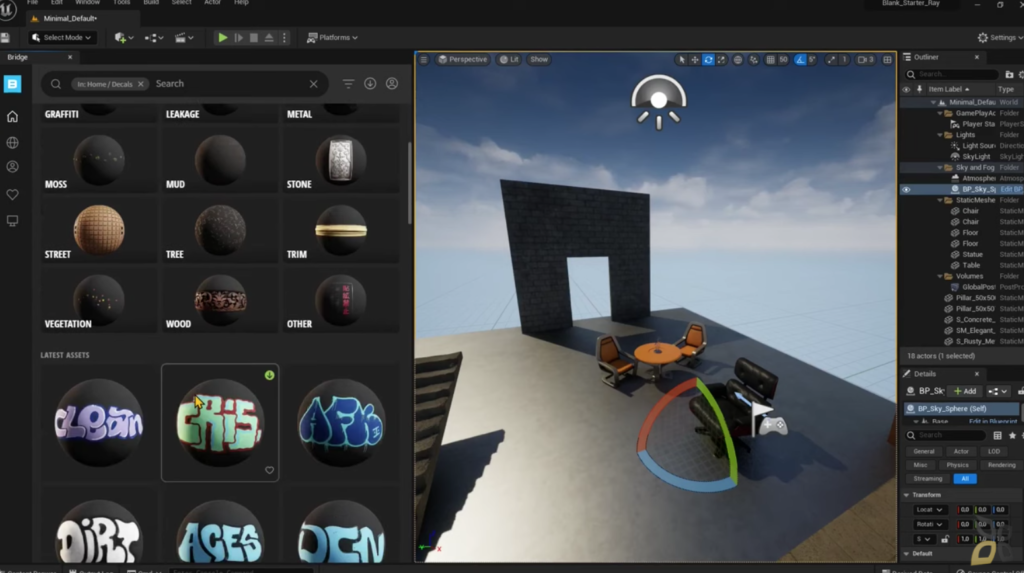Image resolution: width=1024 pixels, height=573 pixels.
Task: Click the Stop simulation button
Action: coord(254,38)
